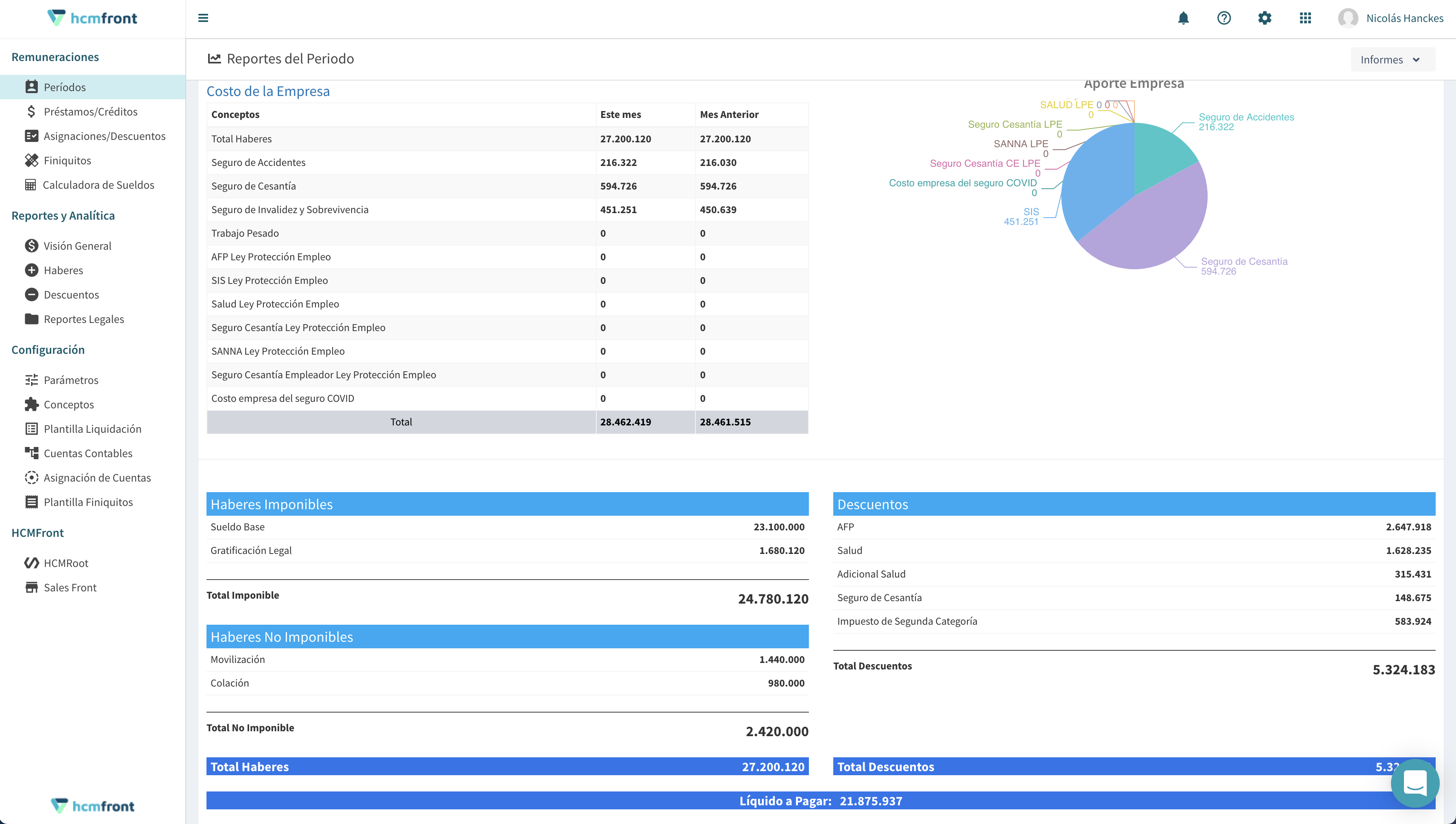
Task: Switch to the Visión General section
Action: [x=78, y=245]
